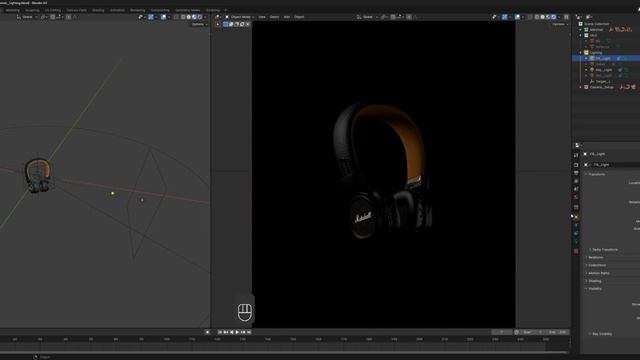Select Camera_Setup collection in outliner
Image resolution: width=640 pixels, height=360 pixels.
pos(601,87)
